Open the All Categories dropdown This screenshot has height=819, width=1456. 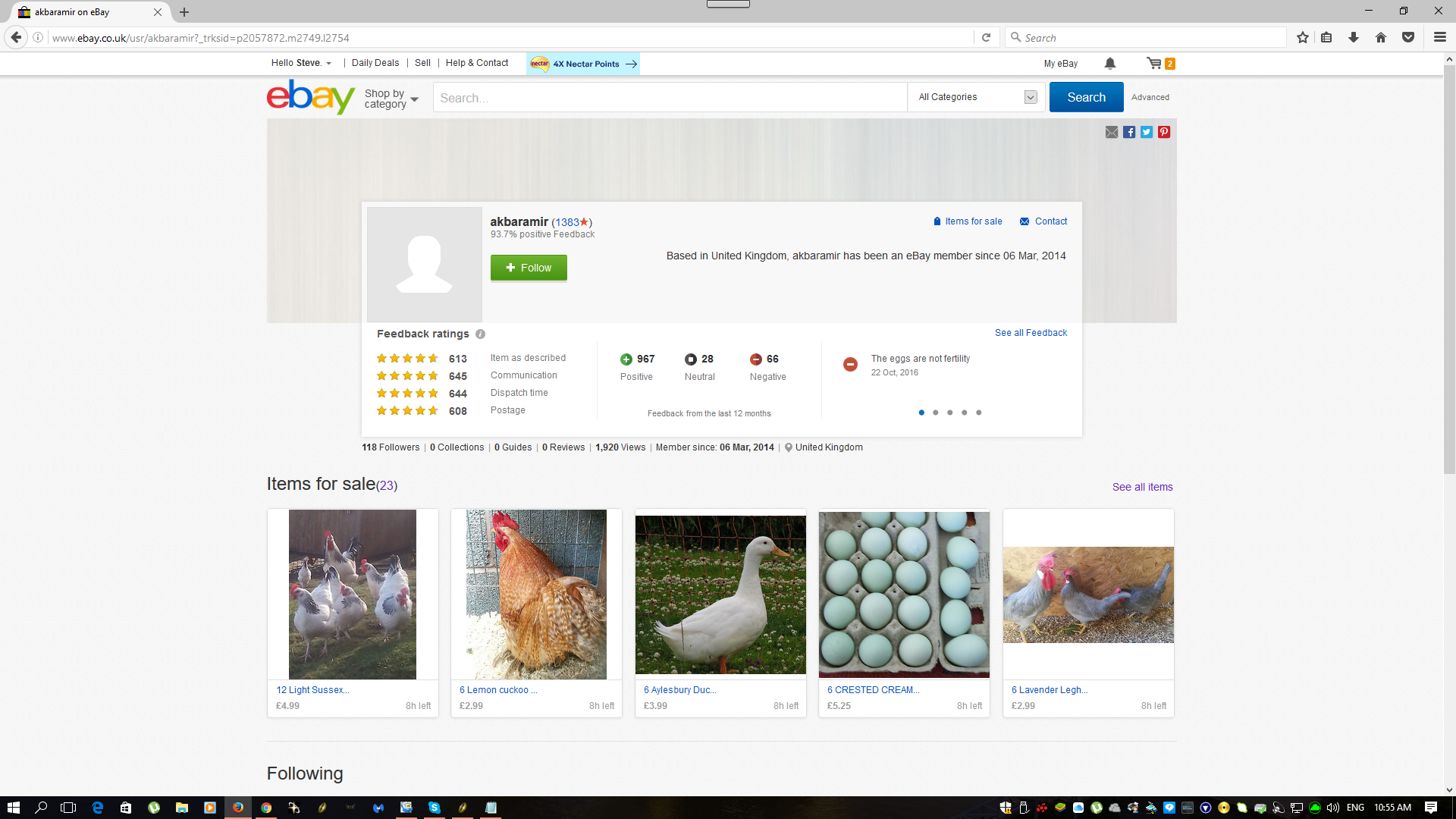976,97
